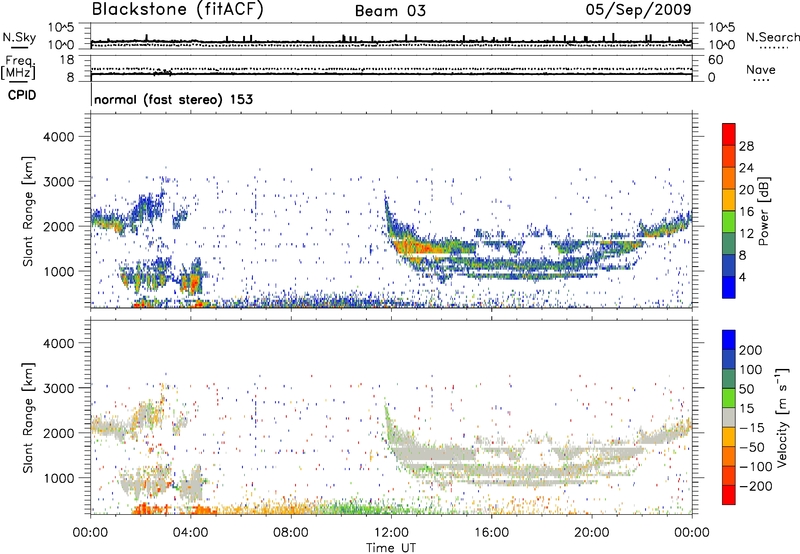Pick the red bottom of the velocity colorbar
The height and width of the screenshot is (554, 800).
[x=729, y=495]
